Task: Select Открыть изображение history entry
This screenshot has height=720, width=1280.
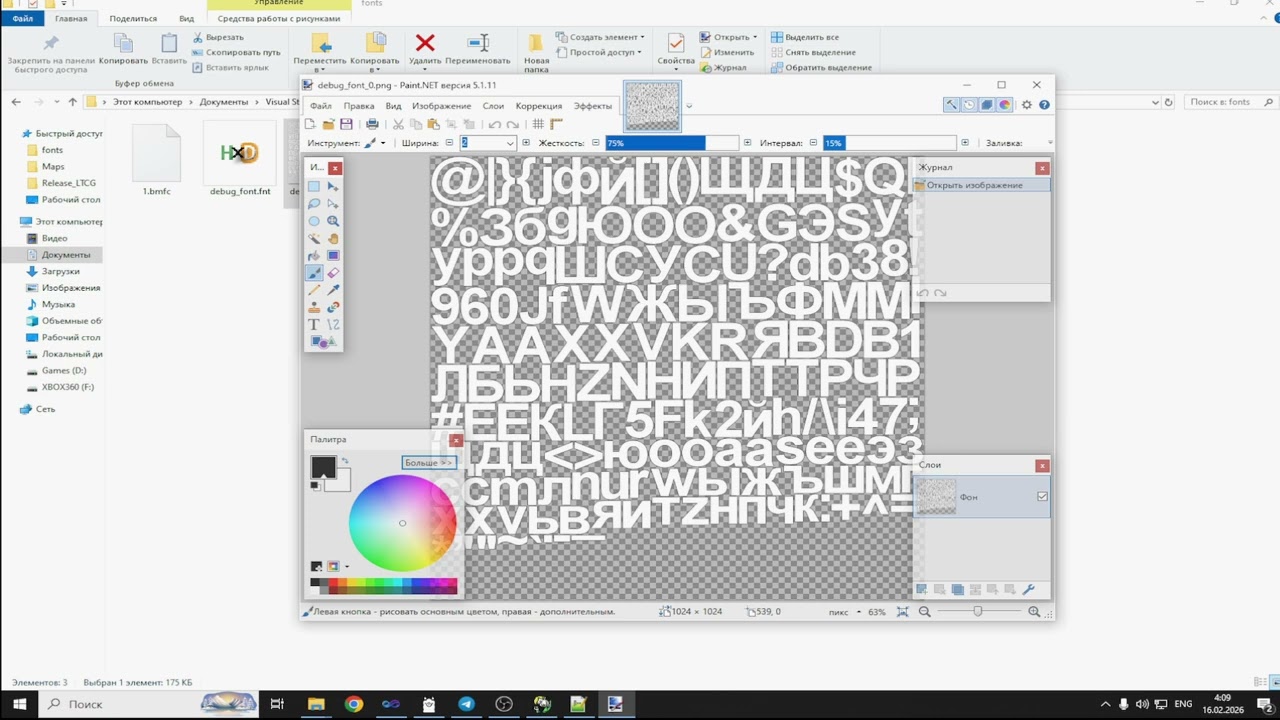Action: pyautogui.click(x=982, y=185)
